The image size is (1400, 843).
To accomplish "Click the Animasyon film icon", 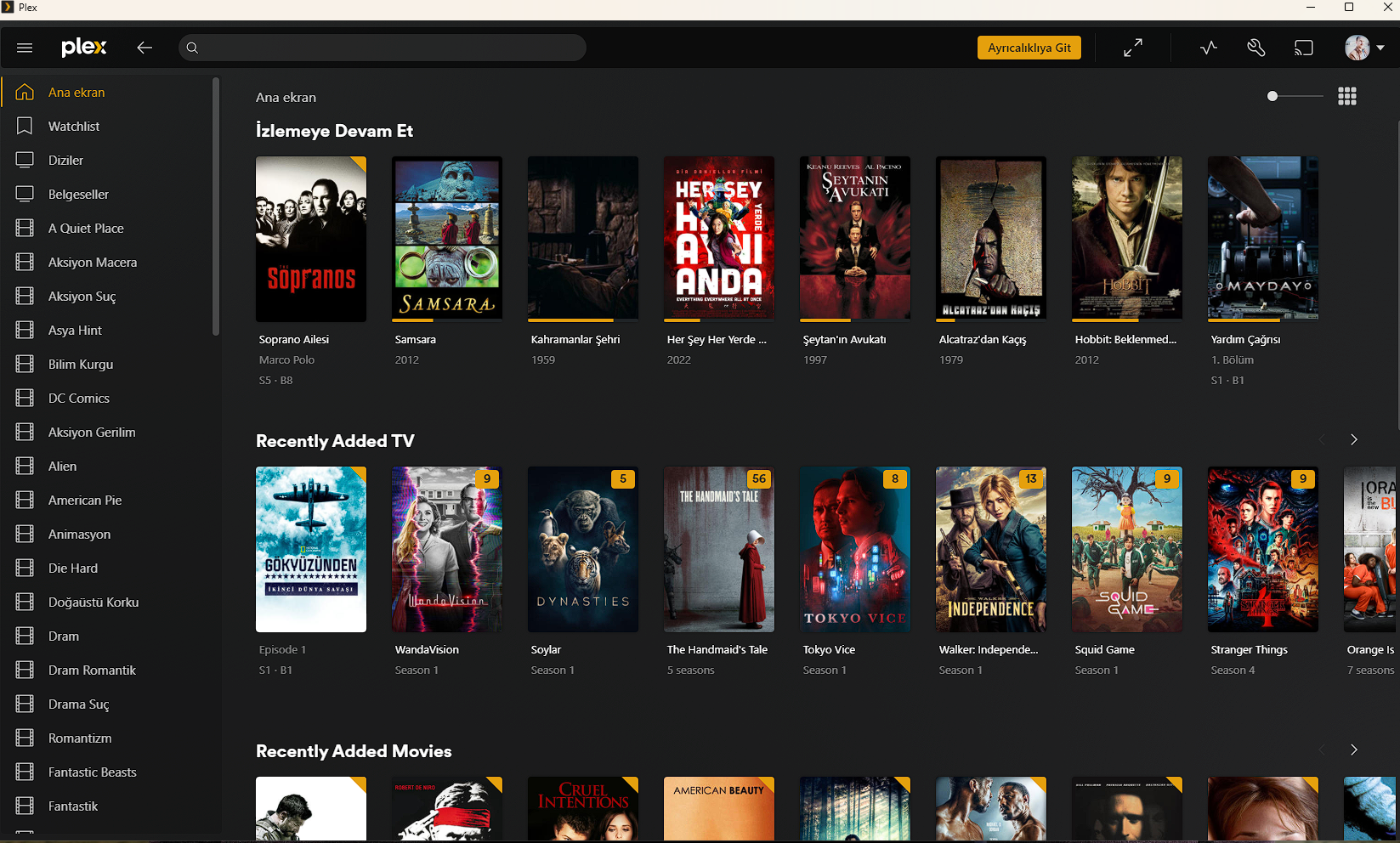I will coord(25,534).
